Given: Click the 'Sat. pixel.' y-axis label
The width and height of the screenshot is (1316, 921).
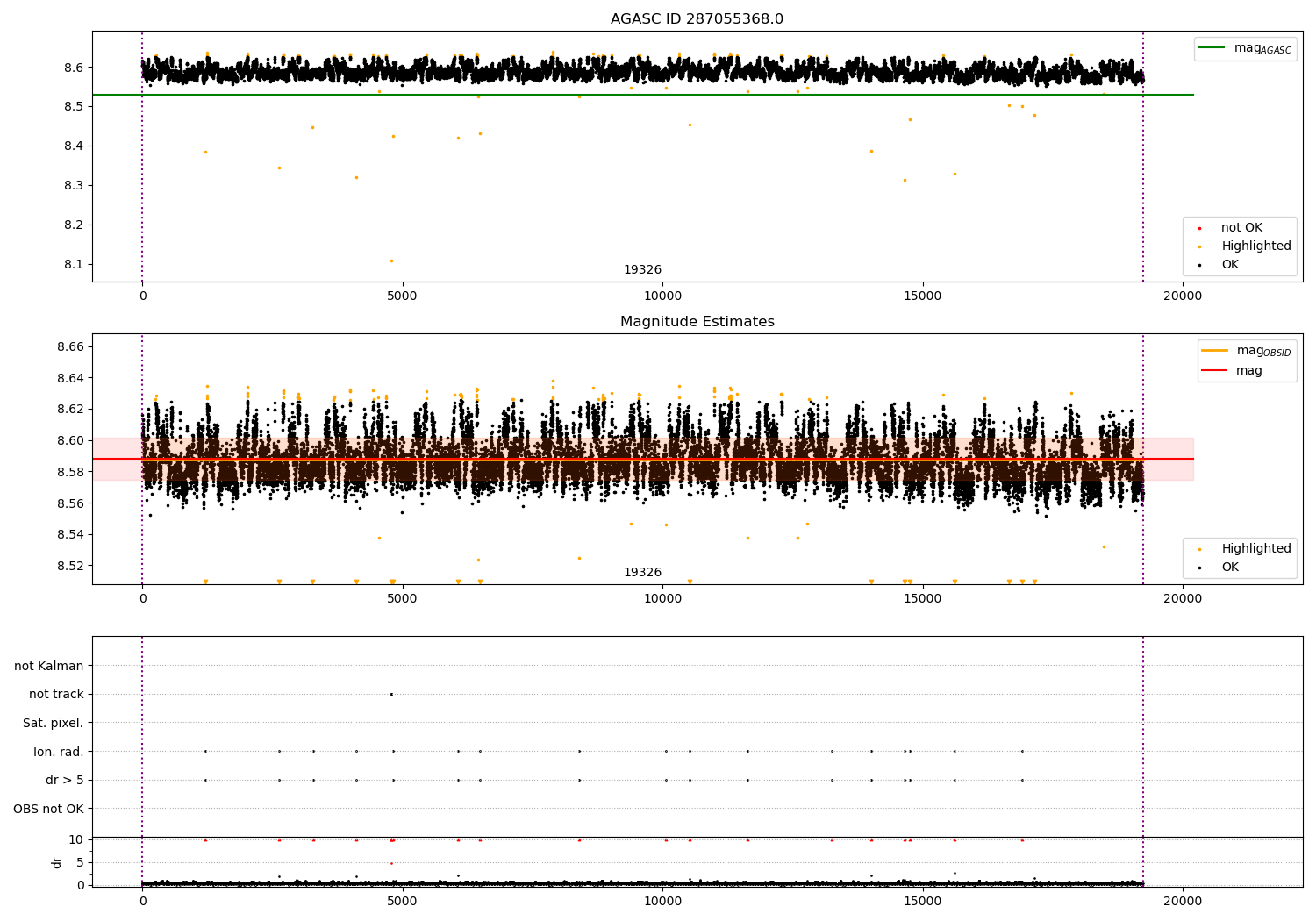Looking at the screenshot, I should (x=54, y=723).
